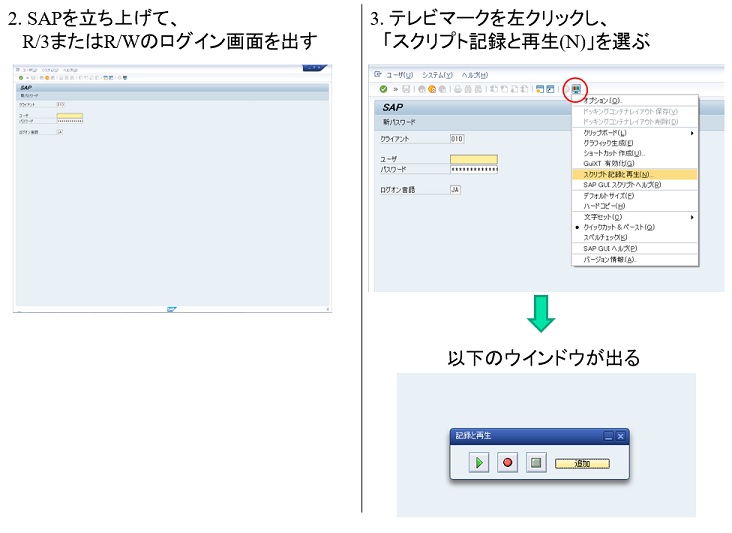The width and height of the screenshot is (732, 533).
Task: Expand the クリップボード(L) submenu
Action: point(635,133)
